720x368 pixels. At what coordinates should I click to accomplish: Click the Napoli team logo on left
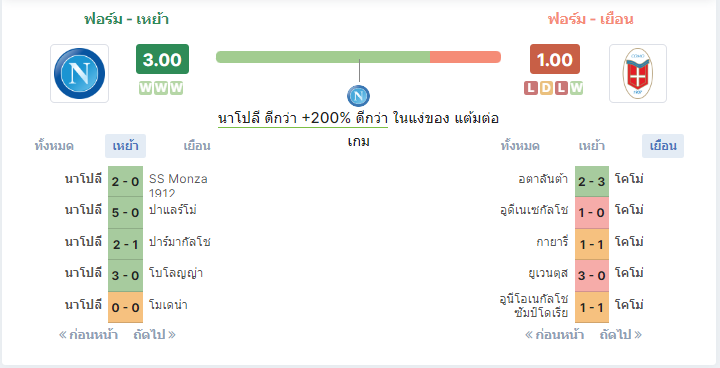[x=79, y=74]
